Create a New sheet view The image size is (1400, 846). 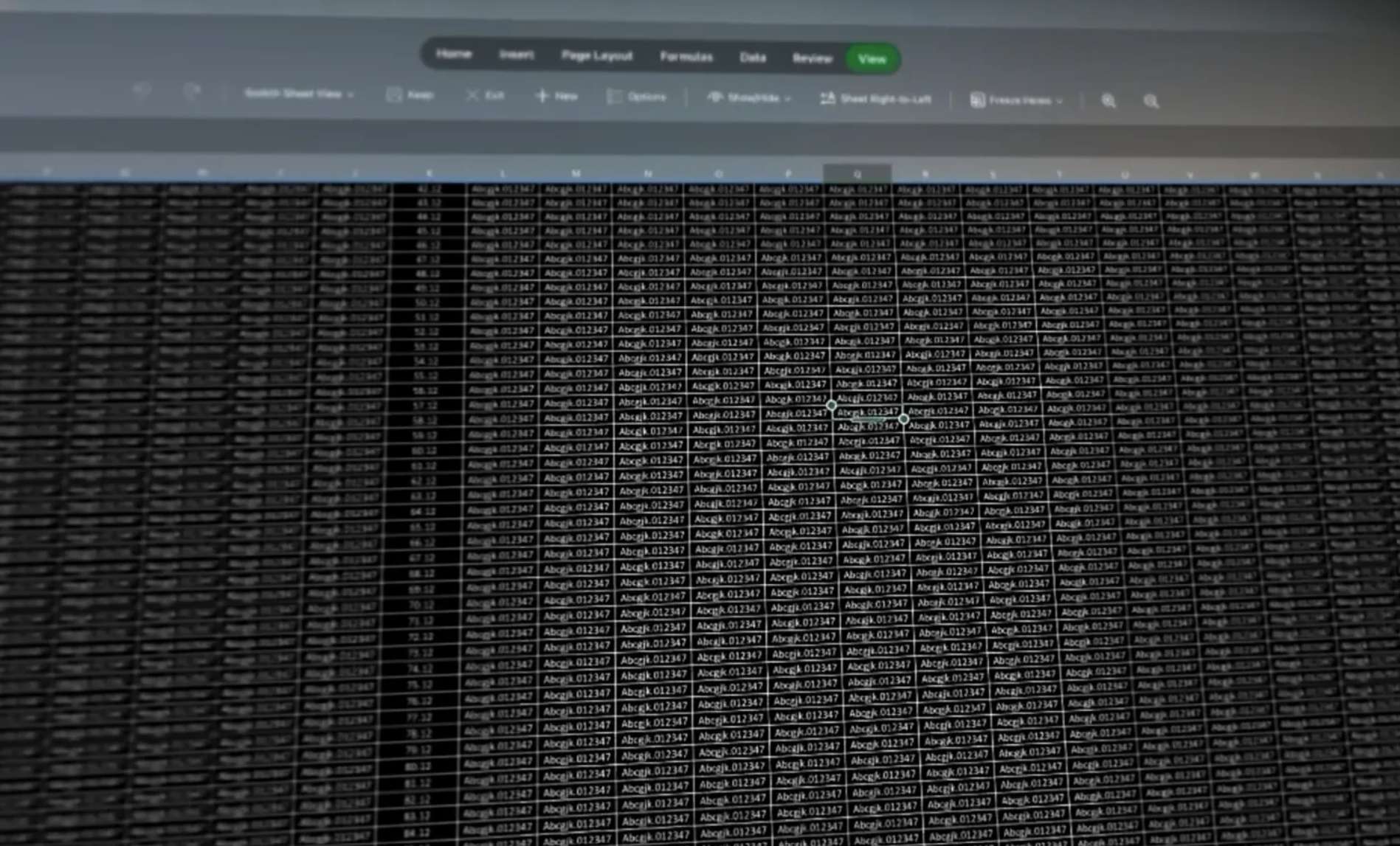556,96
